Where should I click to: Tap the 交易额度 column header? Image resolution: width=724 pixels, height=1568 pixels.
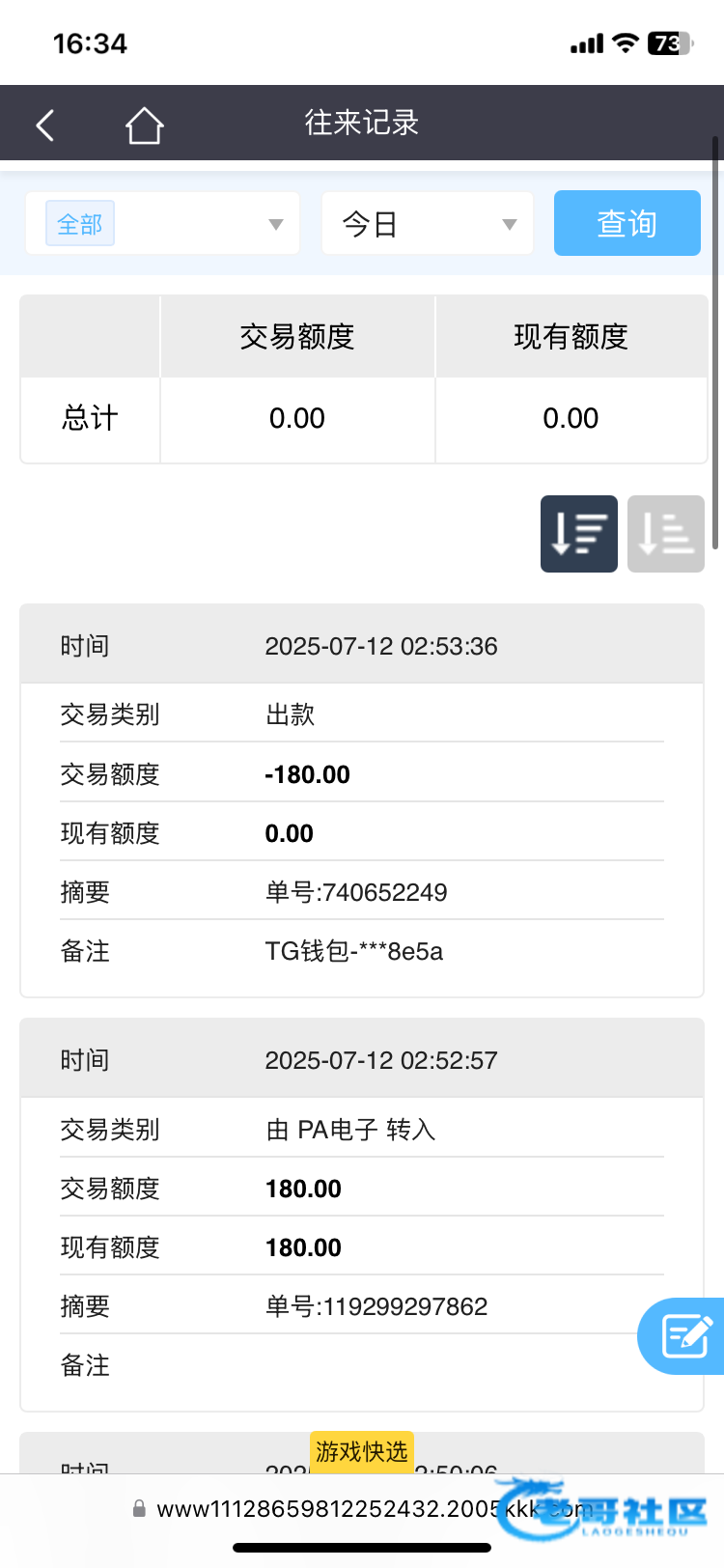tap(297, 337)
